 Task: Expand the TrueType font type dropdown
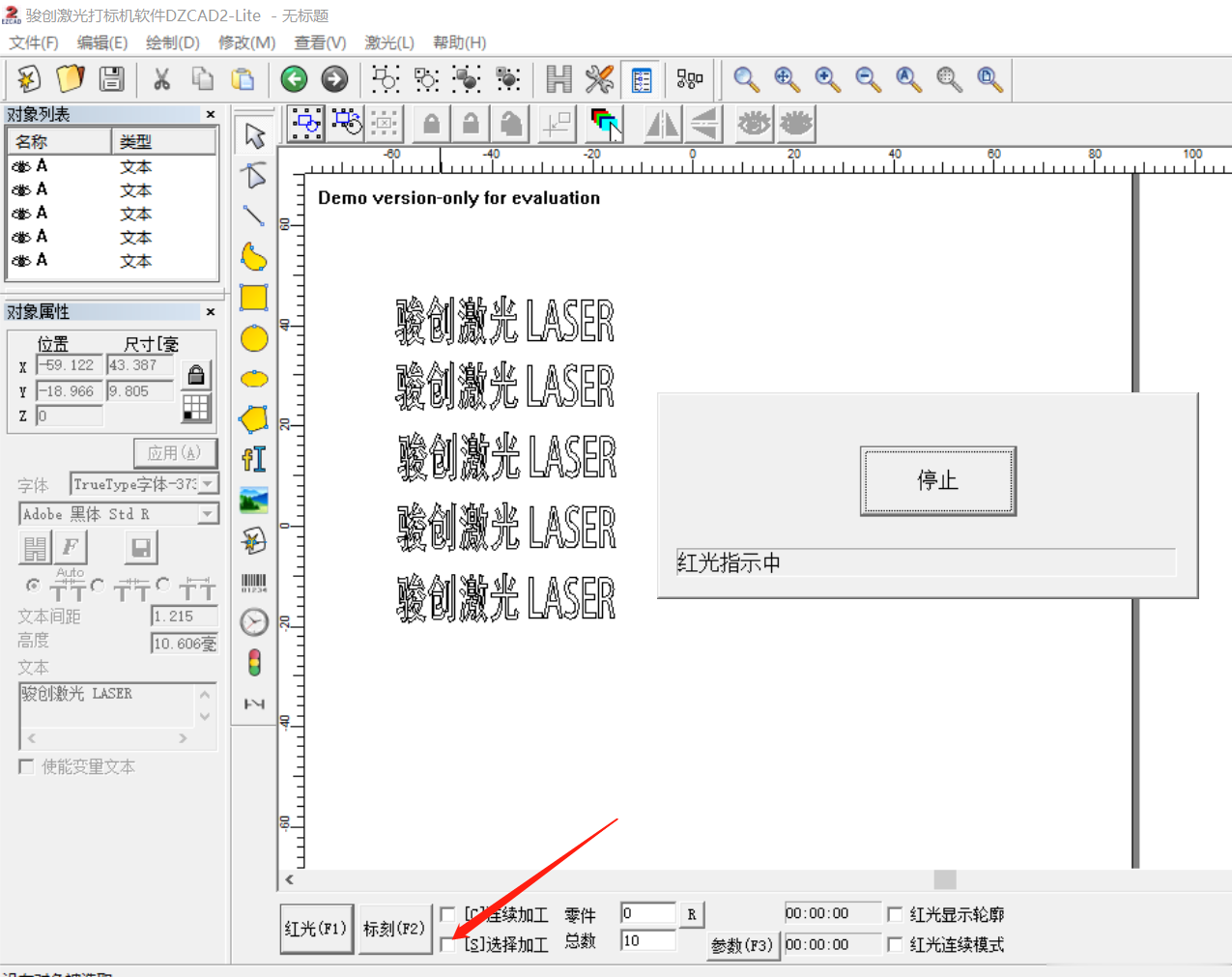point(208,483)
